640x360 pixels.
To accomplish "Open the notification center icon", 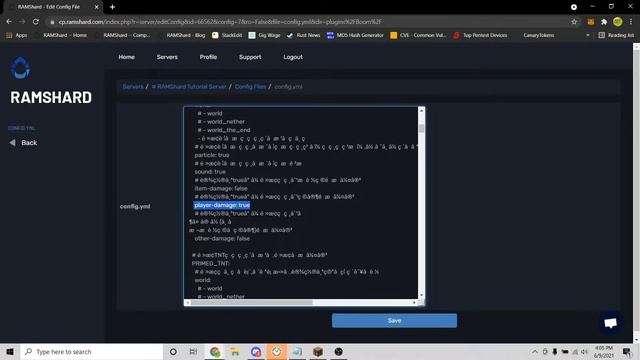I will click(627, 351).
